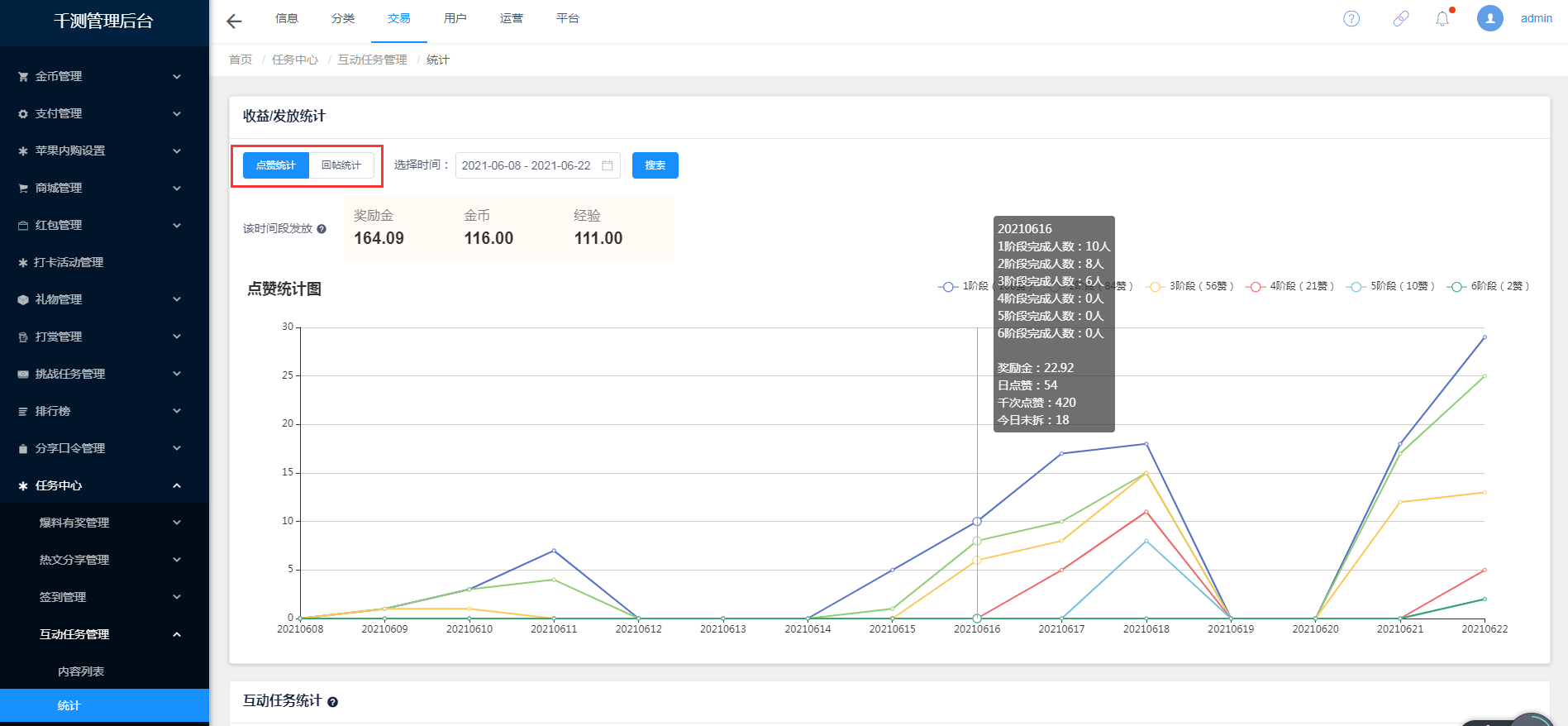Click the calendar icon in date field

click(x=608, y=165)
